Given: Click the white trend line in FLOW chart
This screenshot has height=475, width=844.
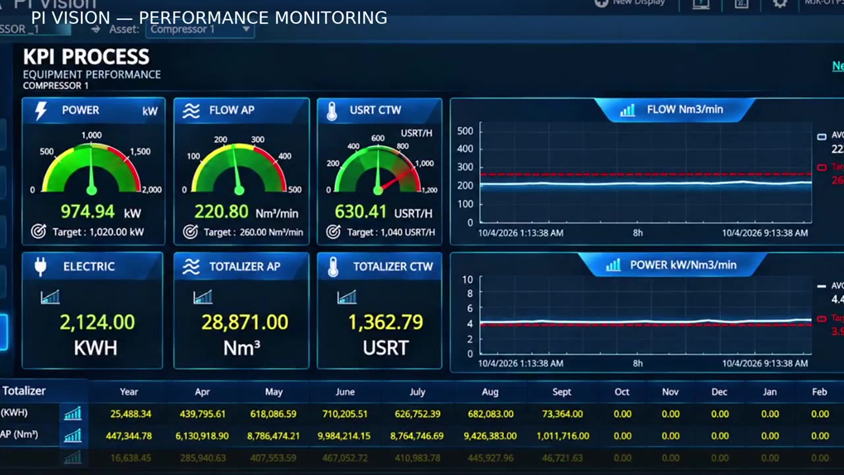Looking at the screenshot, I should point(646,184).
